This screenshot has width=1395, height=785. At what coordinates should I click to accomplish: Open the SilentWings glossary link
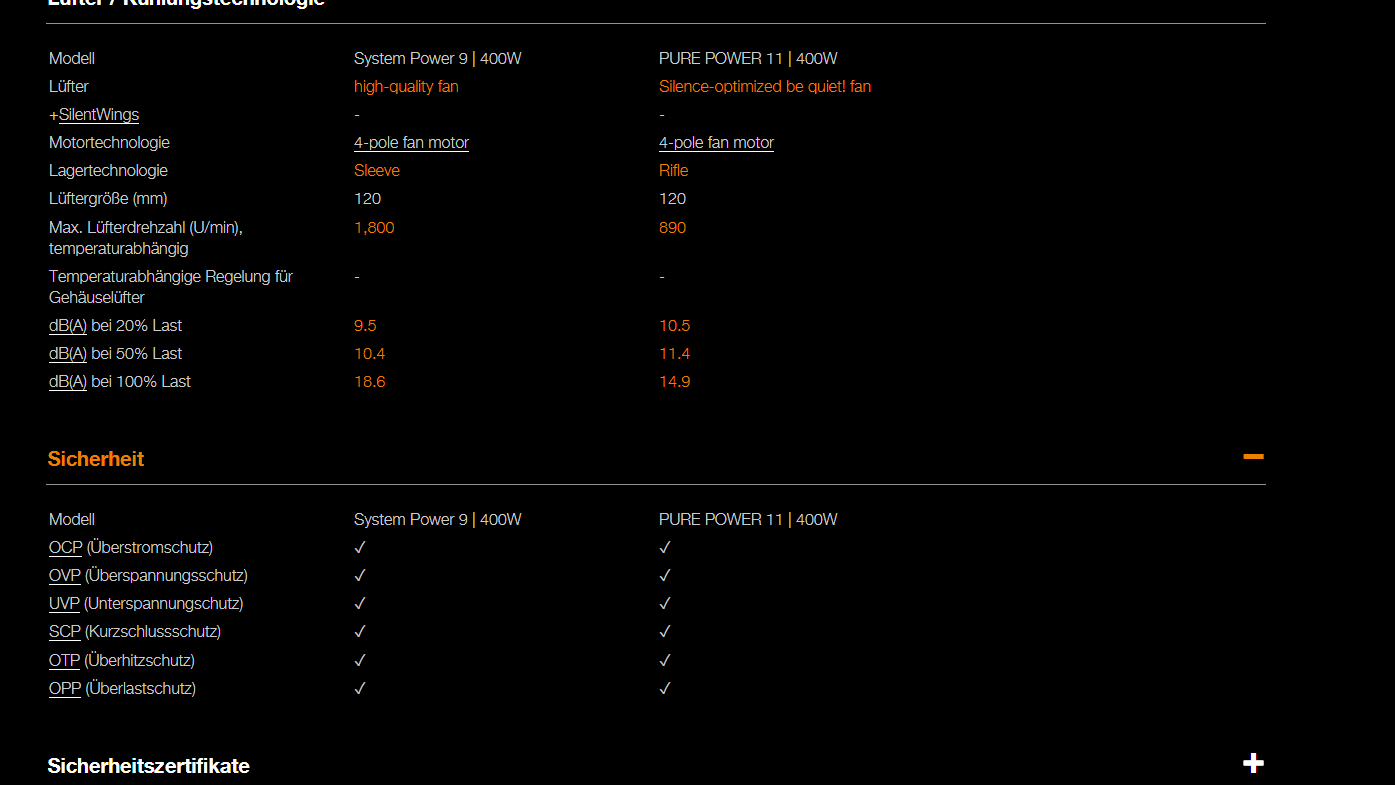point(99,115)
